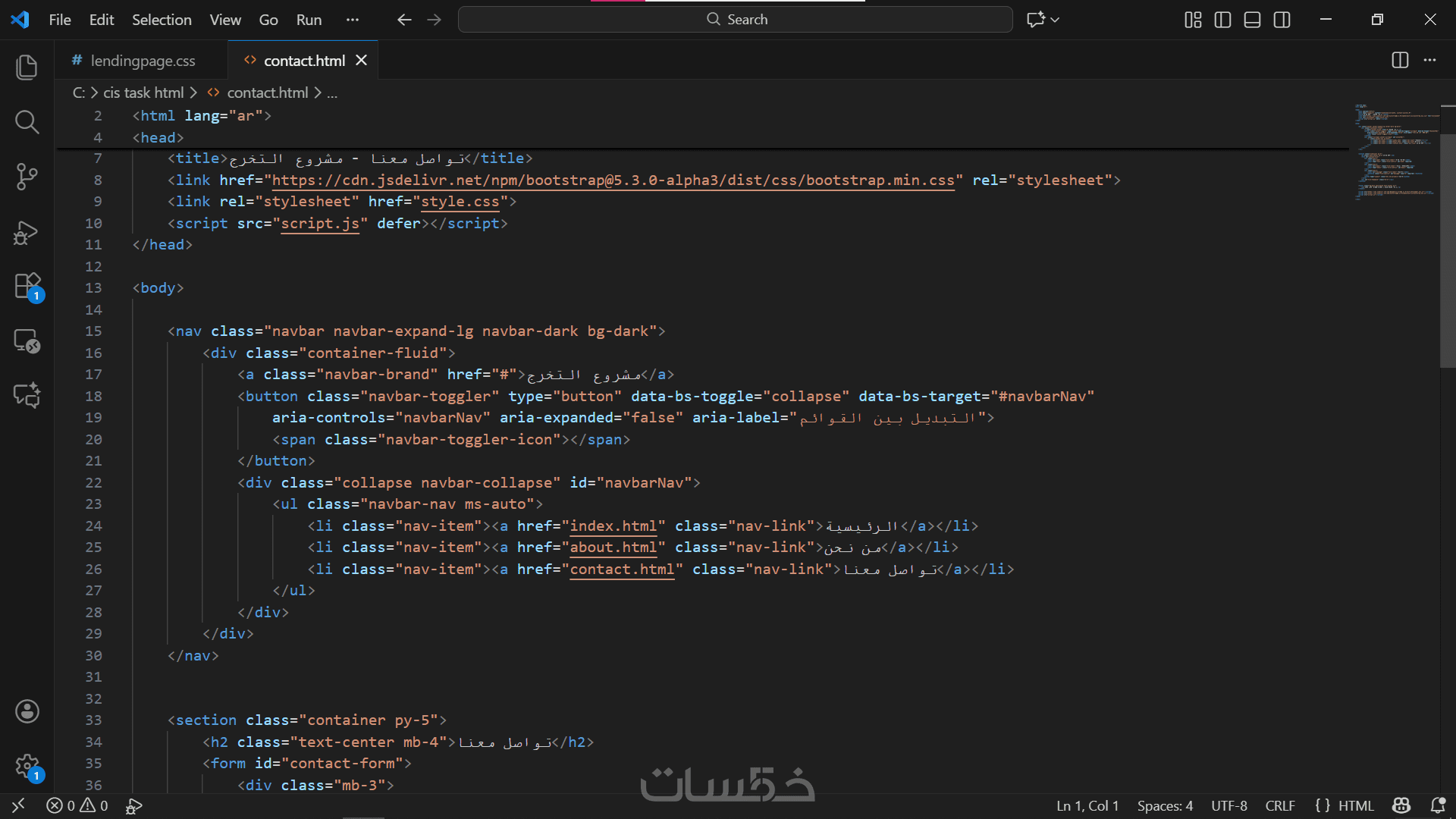Open the Run and Debug view

27,232
